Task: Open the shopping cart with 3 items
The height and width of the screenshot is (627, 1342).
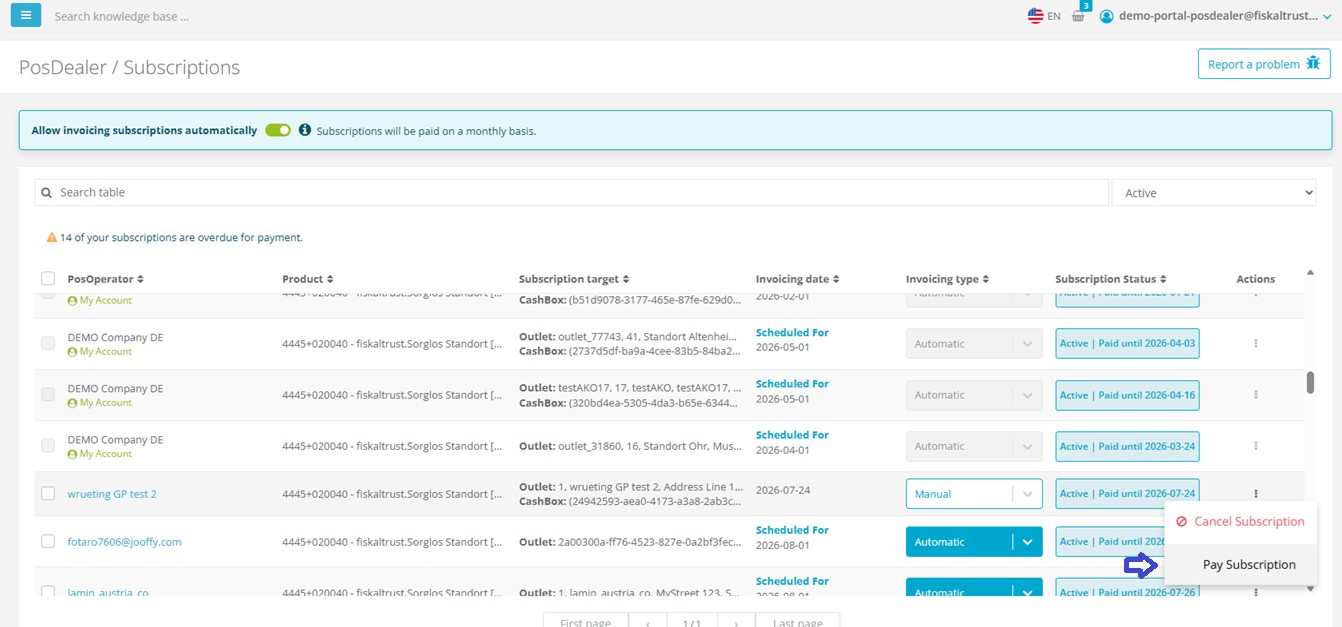Action: [x=1077, y=16]
